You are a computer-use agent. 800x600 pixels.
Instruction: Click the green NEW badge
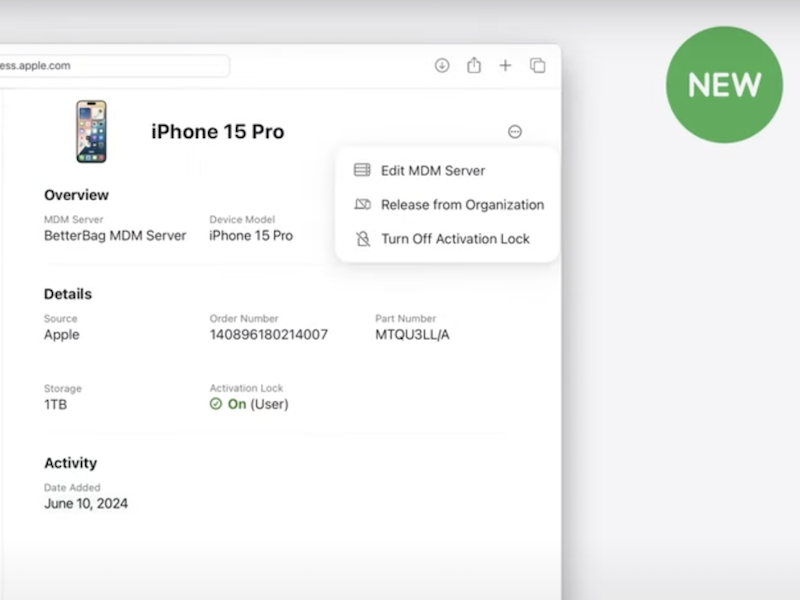click(724, 85)
